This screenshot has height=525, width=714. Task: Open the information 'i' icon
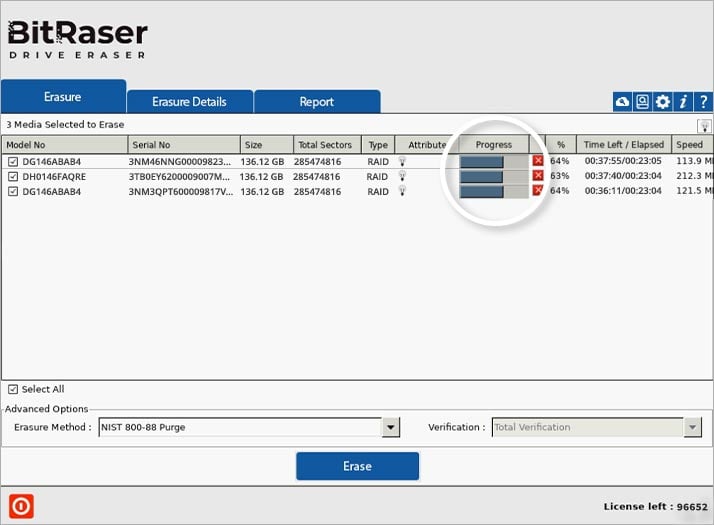[x=683, y=102]
